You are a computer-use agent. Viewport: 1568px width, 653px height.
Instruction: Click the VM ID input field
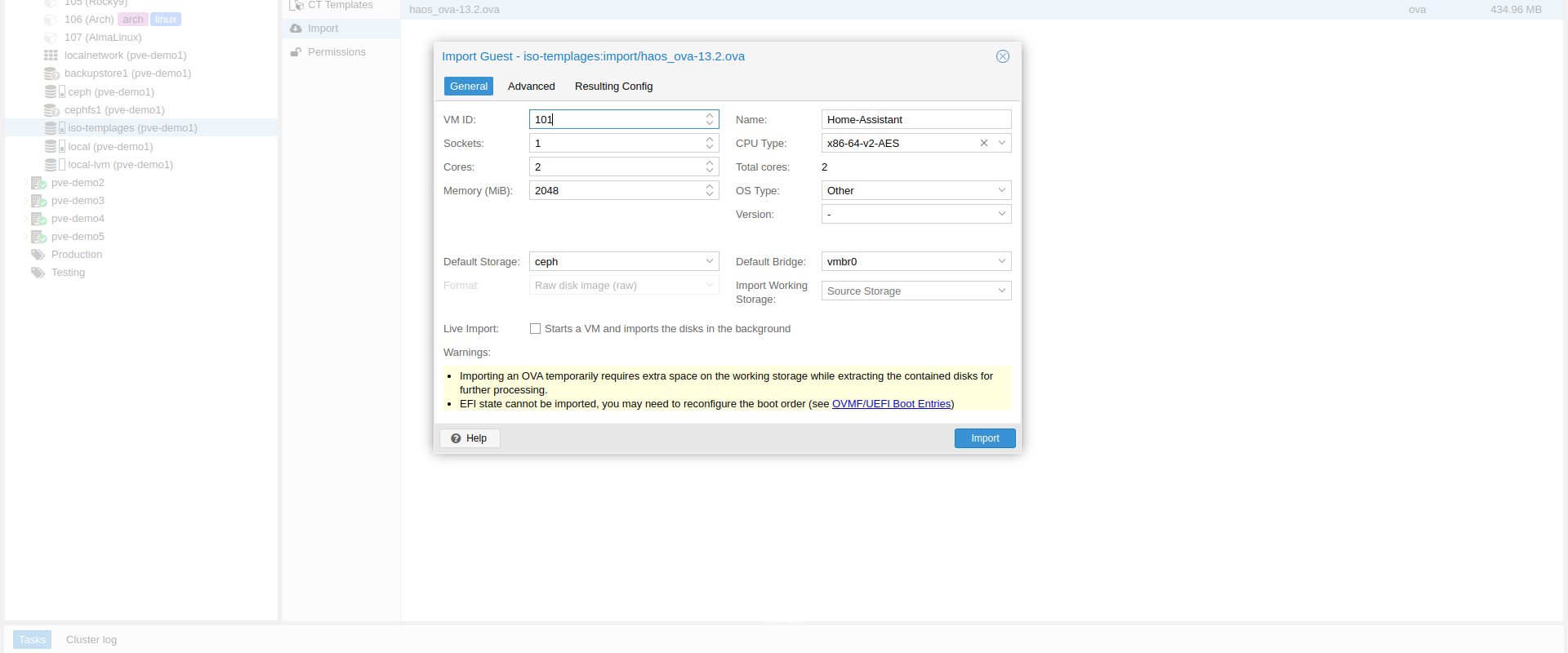616,119
